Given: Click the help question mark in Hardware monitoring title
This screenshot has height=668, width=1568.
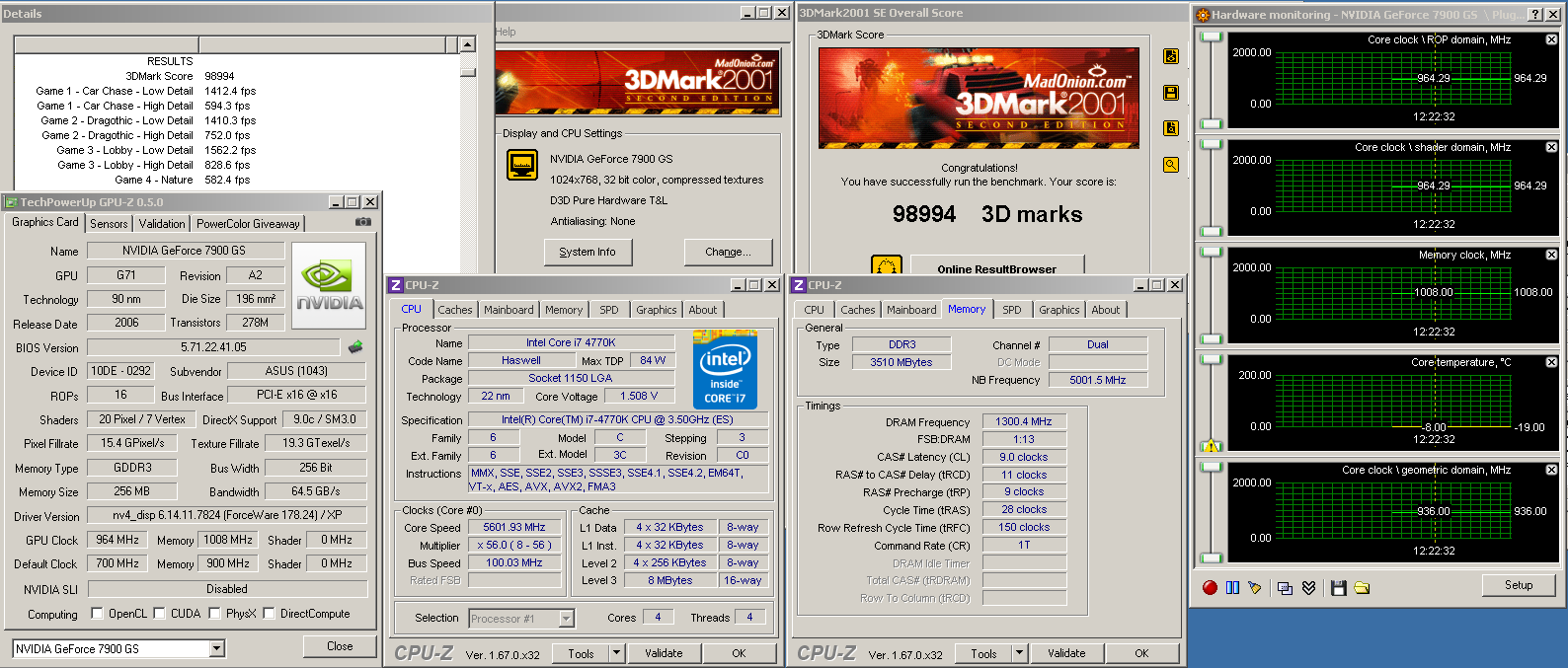Looking at the screenshot, I should (1535, 14).
